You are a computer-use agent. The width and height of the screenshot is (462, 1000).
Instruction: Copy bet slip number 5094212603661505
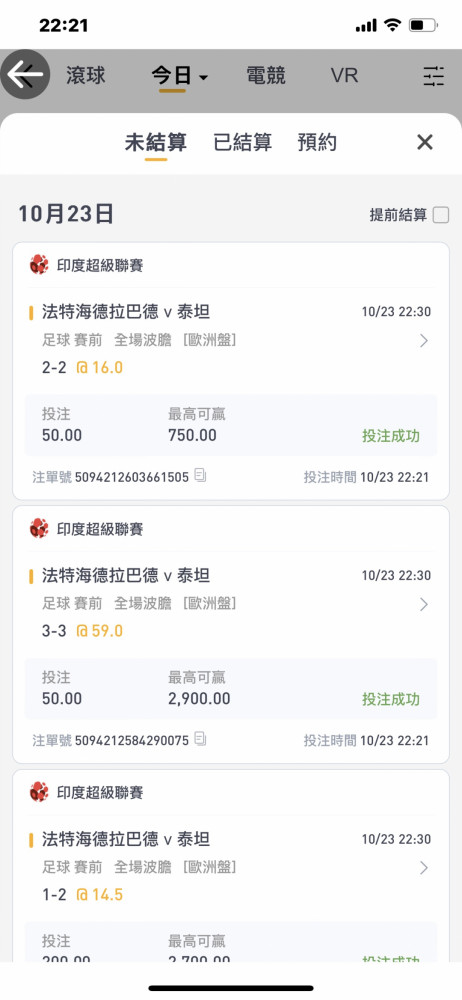(x=200, y=476)
